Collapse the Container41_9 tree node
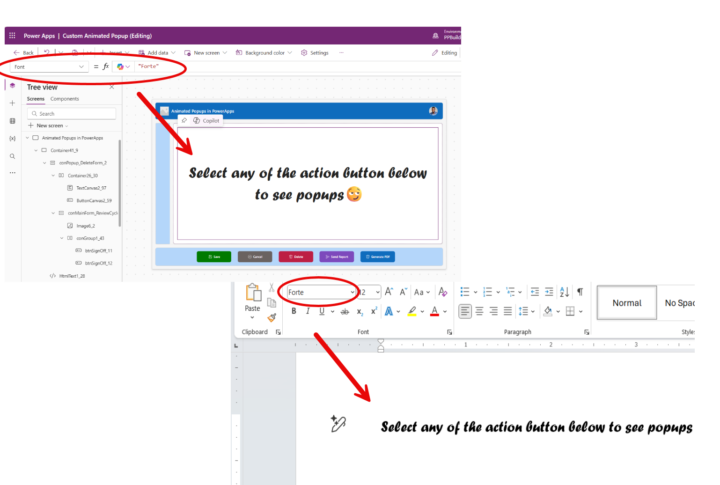This screenshot has width=720, height=485. pyautogui.click(x=36, y=150)
